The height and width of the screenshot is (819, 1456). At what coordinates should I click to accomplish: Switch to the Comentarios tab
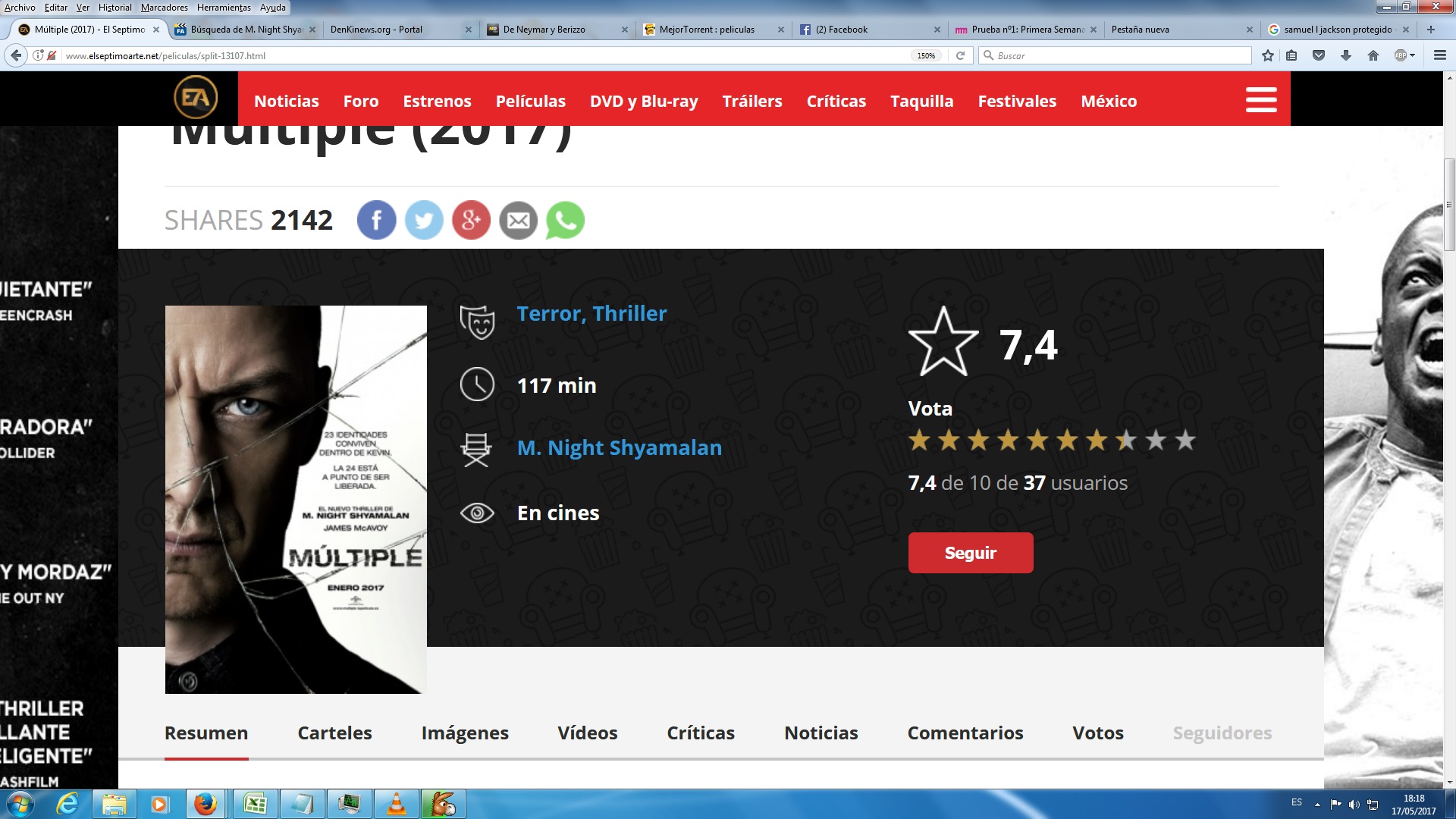pyautogui.click(x=965, y=733)
